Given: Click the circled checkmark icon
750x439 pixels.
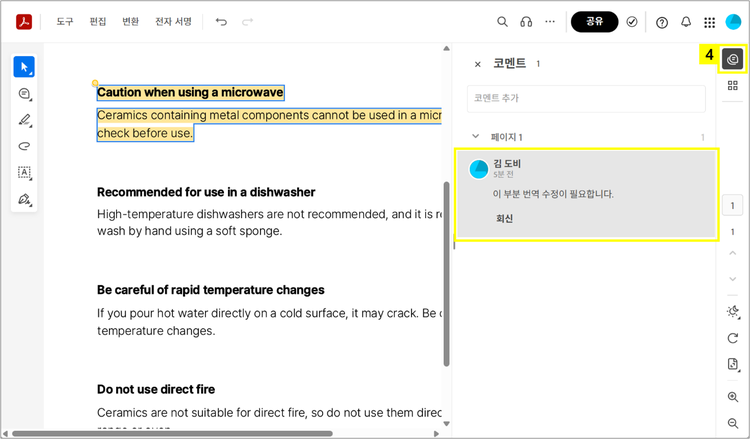Looking at the screenshot, I should [632, 22].
